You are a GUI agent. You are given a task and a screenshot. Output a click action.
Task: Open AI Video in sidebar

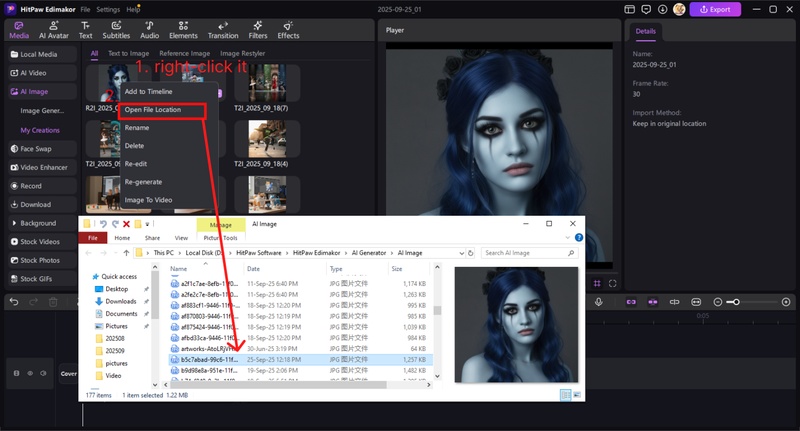coord(42,73)
